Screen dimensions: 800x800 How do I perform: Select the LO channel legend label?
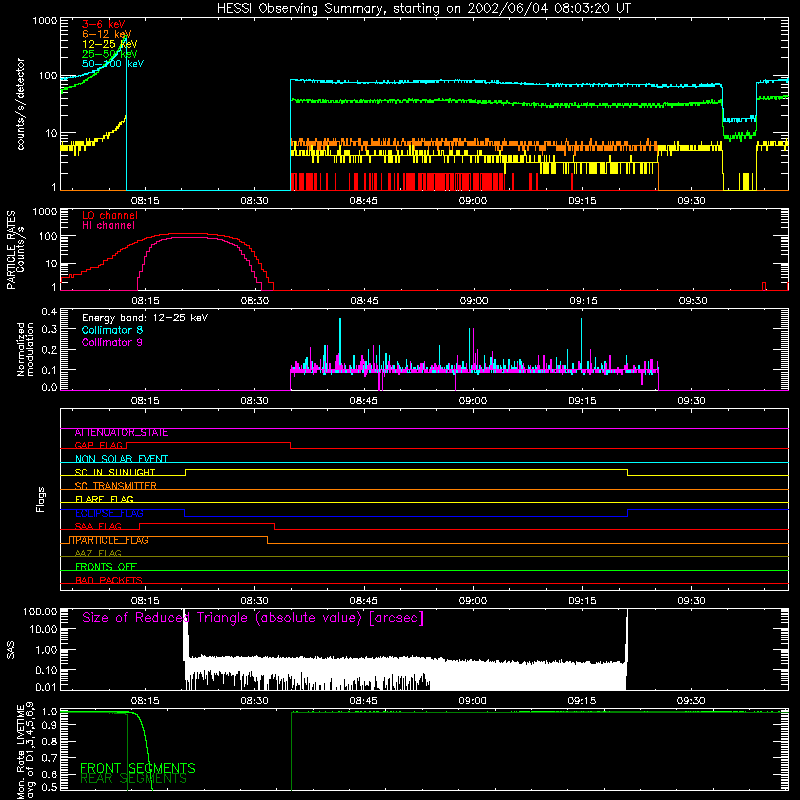[110, 215]
